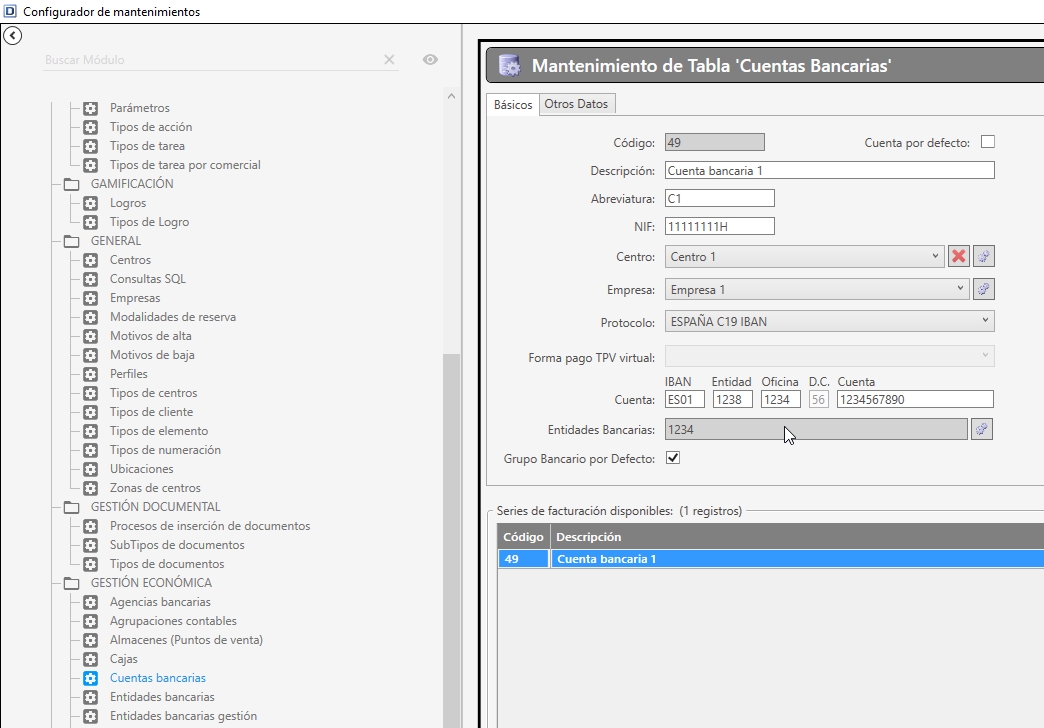
Task: Open the link button beside Entidades Bancarias
Action: 981,430
